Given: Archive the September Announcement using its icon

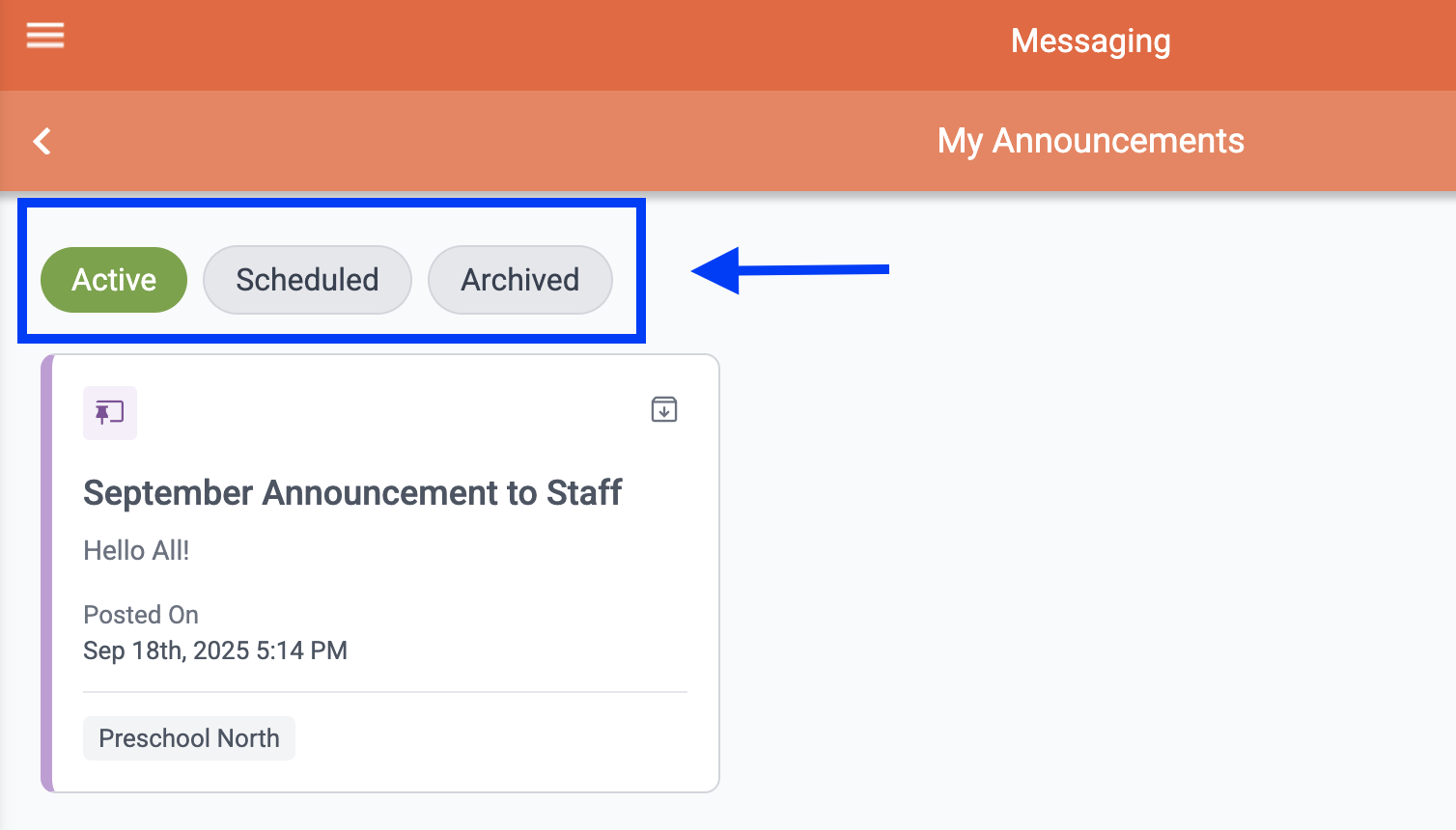Looking at the screenshot, I should [x=664, y=409].
